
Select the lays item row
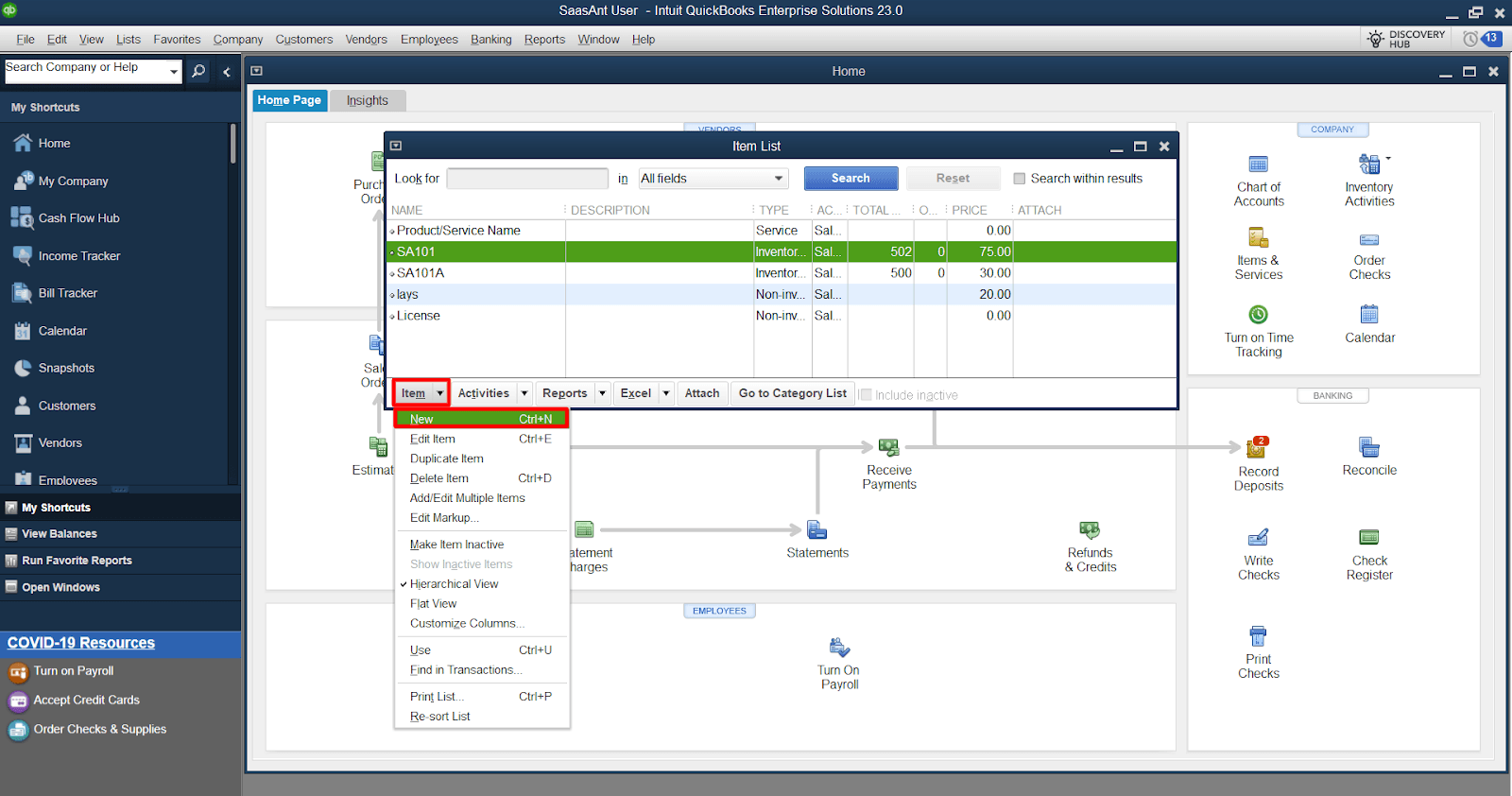click(782, 295)
